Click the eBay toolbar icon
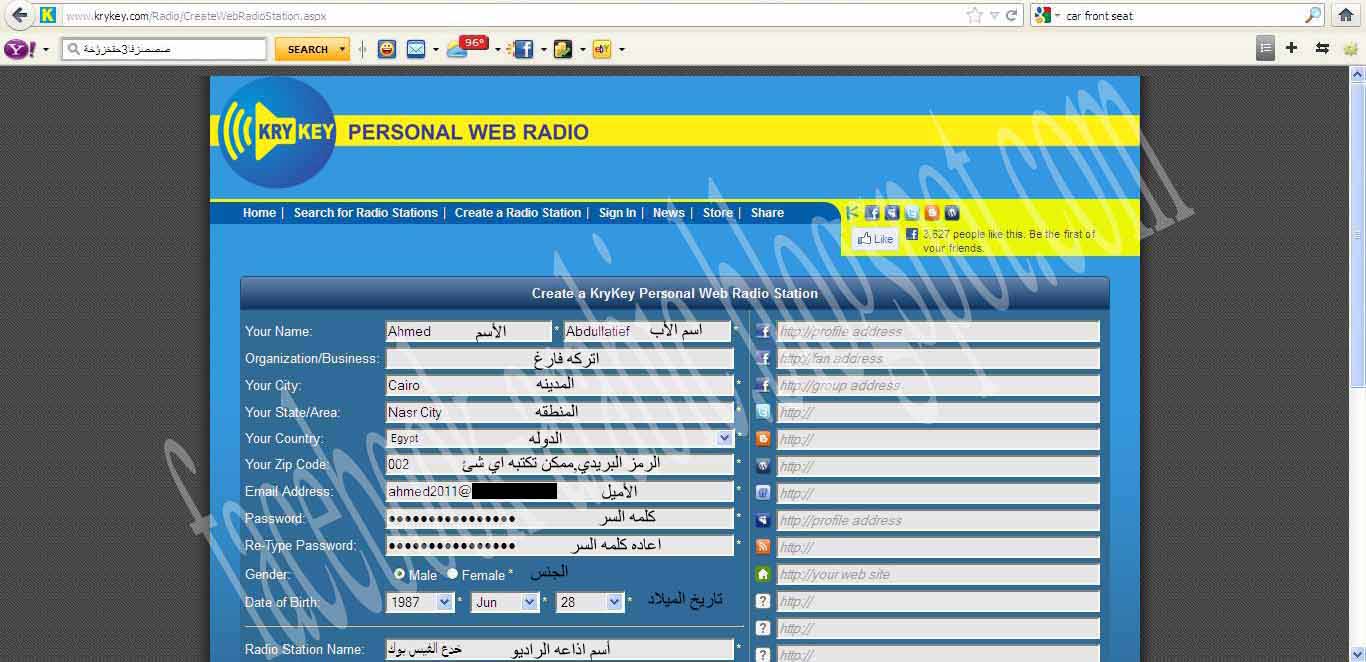 (x=601, y=49)
